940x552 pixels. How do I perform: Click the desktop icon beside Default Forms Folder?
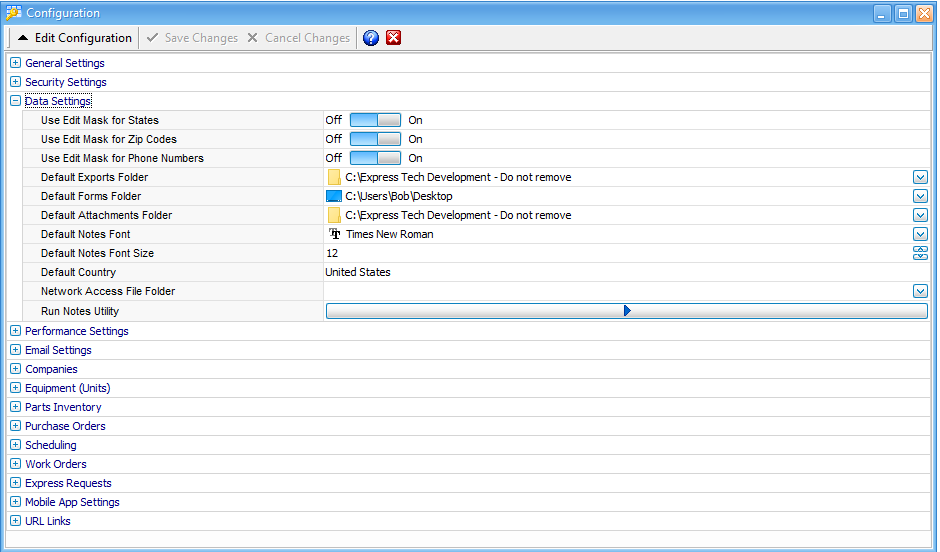[334, 196]
